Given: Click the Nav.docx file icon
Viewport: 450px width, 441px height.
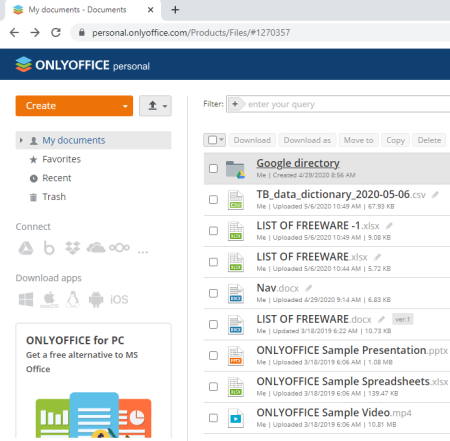Looking at the screenshot, I should 236,293.
